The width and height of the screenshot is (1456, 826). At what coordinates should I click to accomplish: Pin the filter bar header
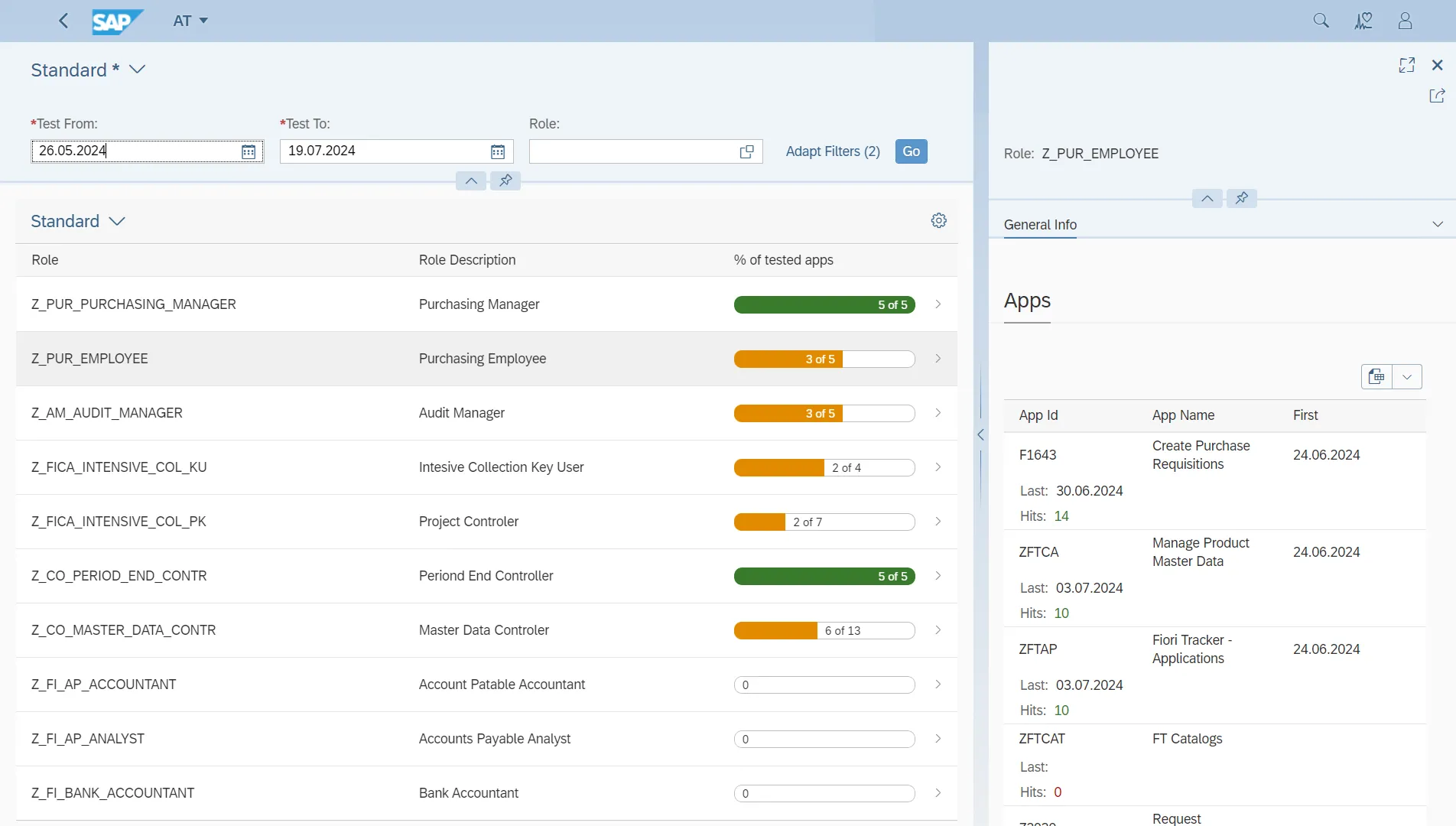505,180
